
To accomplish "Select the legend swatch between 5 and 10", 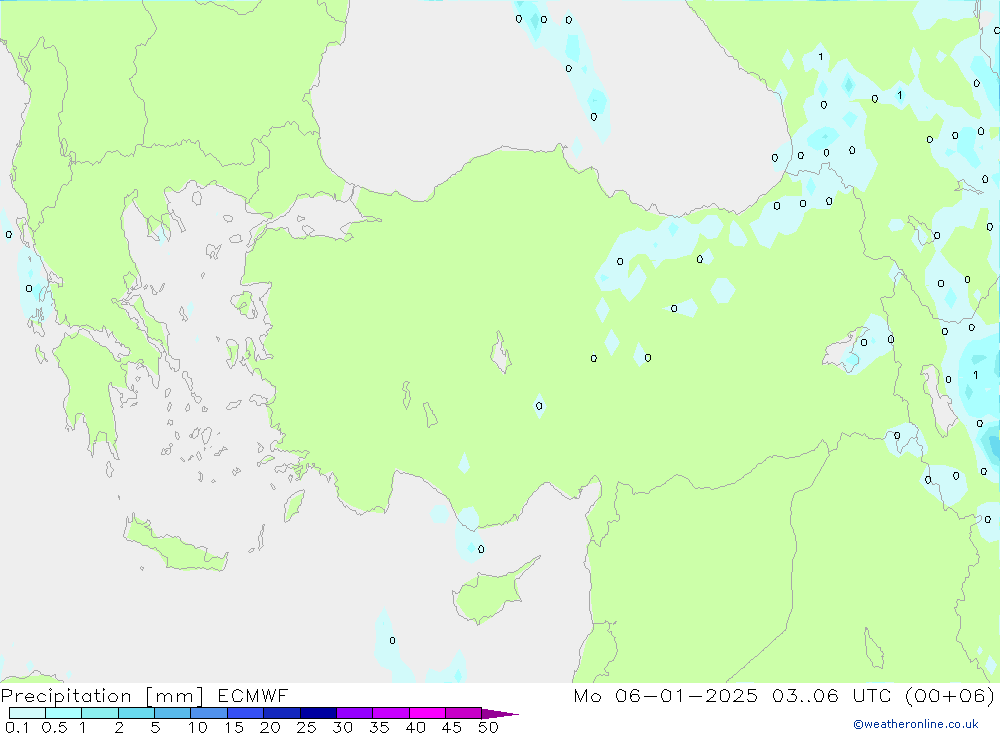I will point(173,713).
